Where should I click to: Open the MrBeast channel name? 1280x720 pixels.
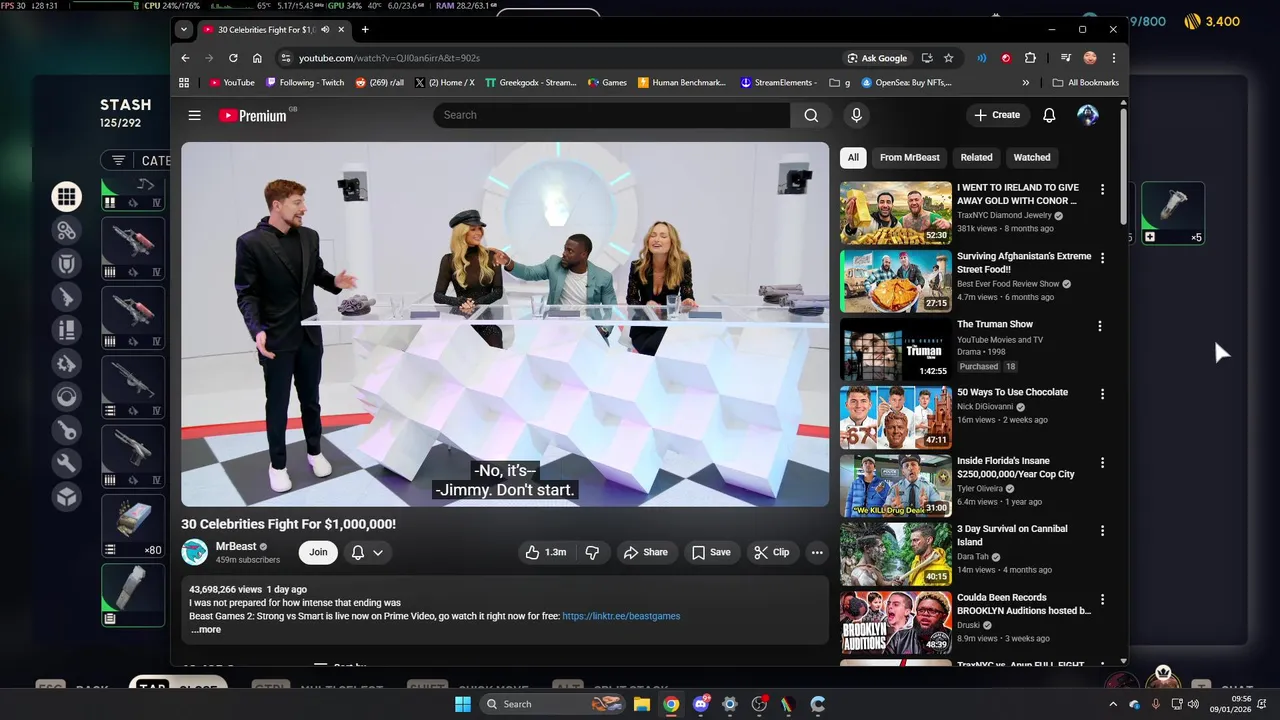(236, 547)
